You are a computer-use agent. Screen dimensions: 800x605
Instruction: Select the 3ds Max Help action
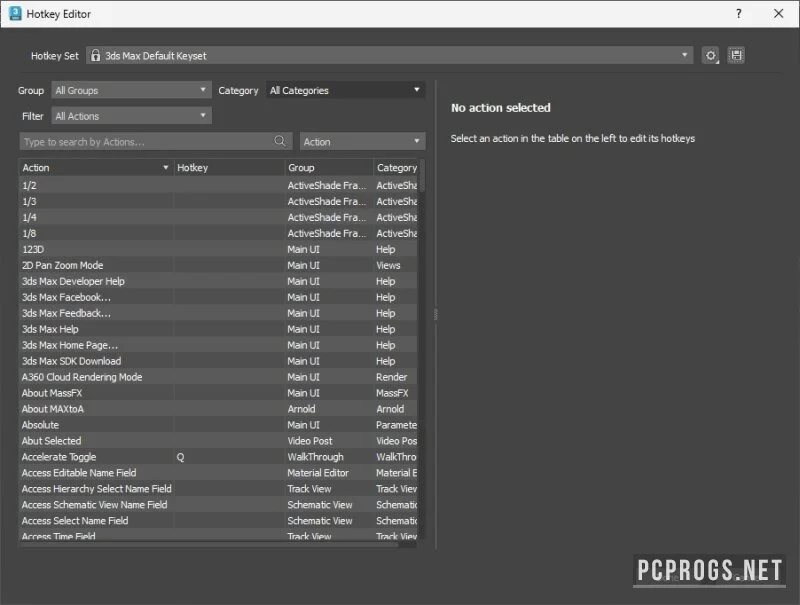point(218,329)
